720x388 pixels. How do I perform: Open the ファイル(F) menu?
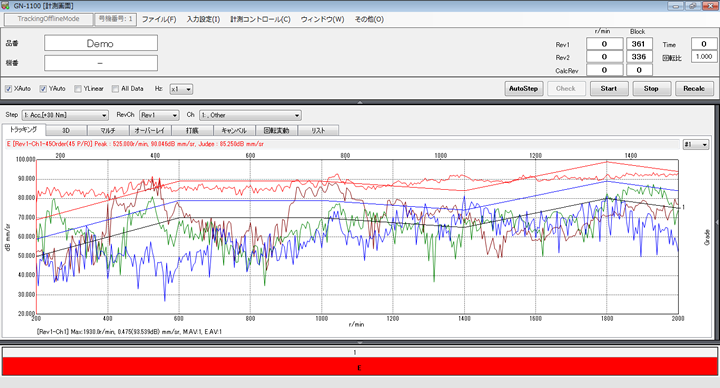point(159,19)
